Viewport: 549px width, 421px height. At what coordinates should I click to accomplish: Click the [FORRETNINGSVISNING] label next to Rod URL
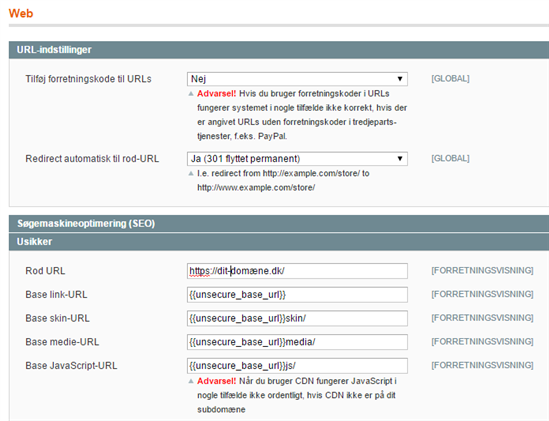point(482,270)
